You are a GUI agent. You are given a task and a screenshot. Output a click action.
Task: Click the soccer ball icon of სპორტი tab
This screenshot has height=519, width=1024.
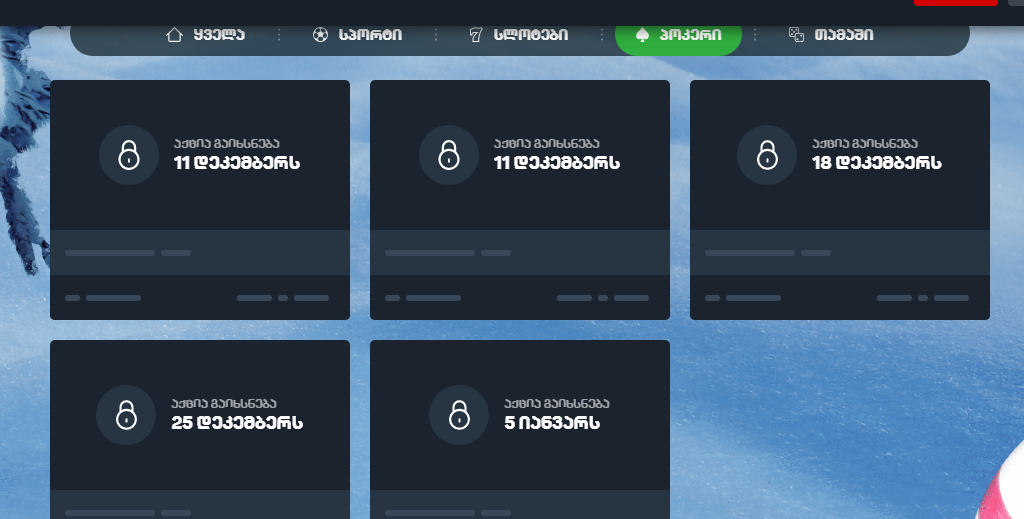[x=320, y=35]
